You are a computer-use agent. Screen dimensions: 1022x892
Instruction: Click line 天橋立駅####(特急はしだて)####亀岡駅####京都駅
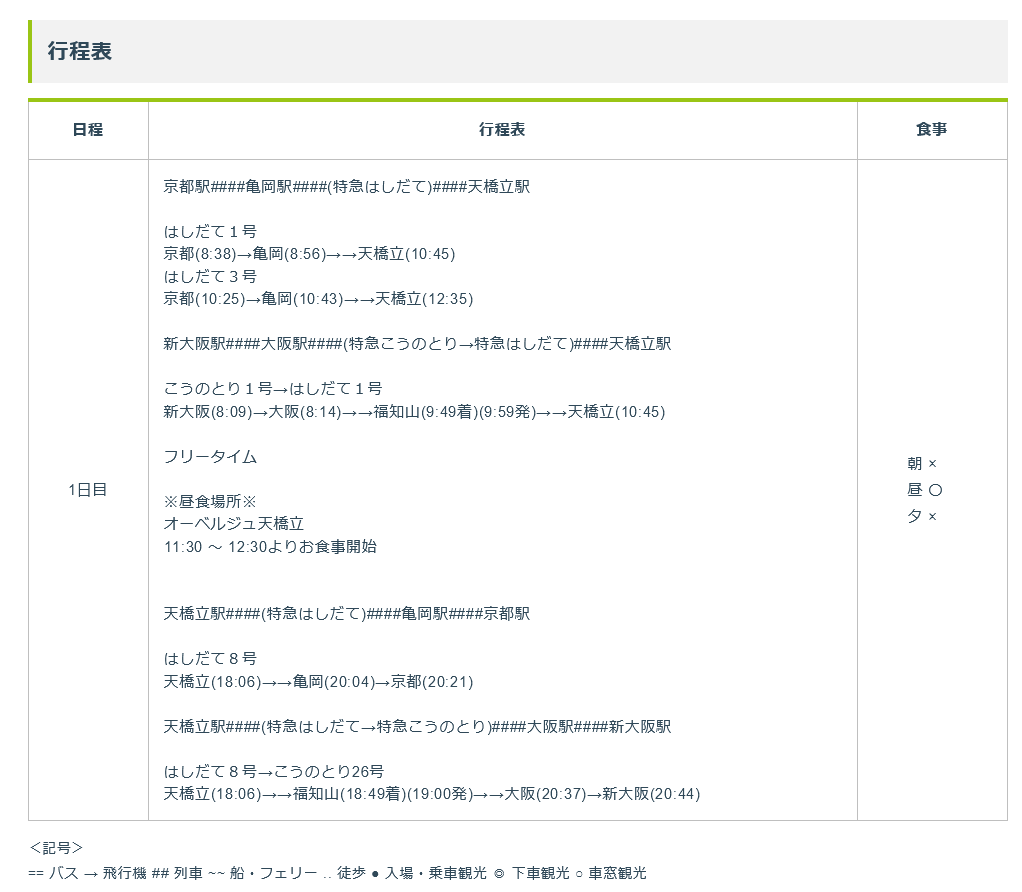tap(346, 614)
